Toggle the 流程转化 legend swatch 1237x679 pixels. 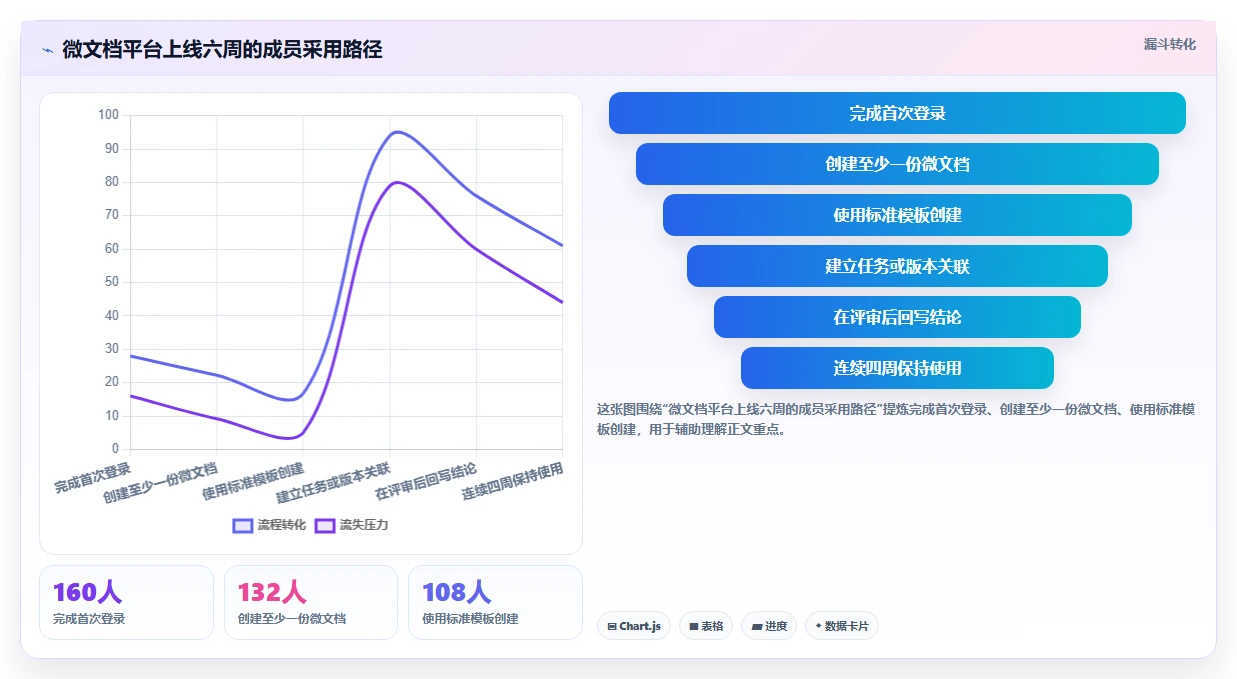click(x=242, y=525)
